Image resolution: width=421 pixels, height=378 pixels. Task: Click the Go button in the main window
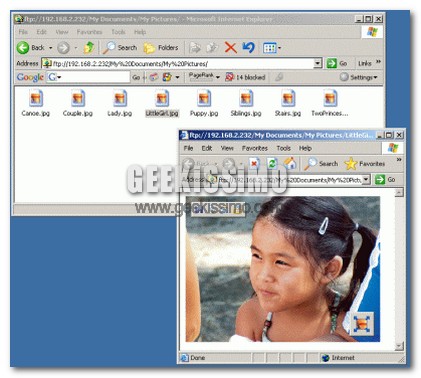click(337, 63)
